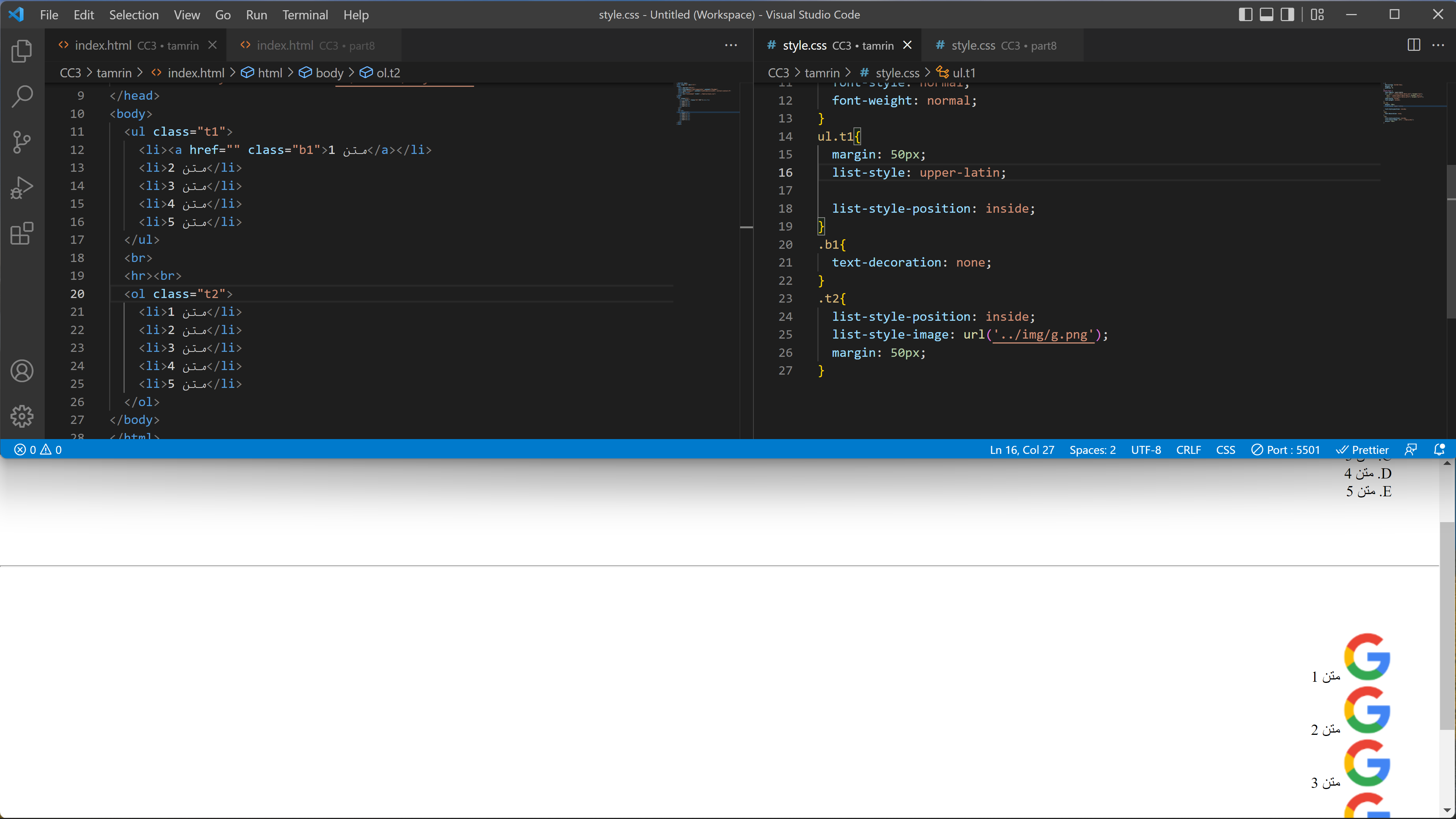Viewport: 1456px width, 819px height.
Task: Click Split Editor Right icon
Action: 1414,45
